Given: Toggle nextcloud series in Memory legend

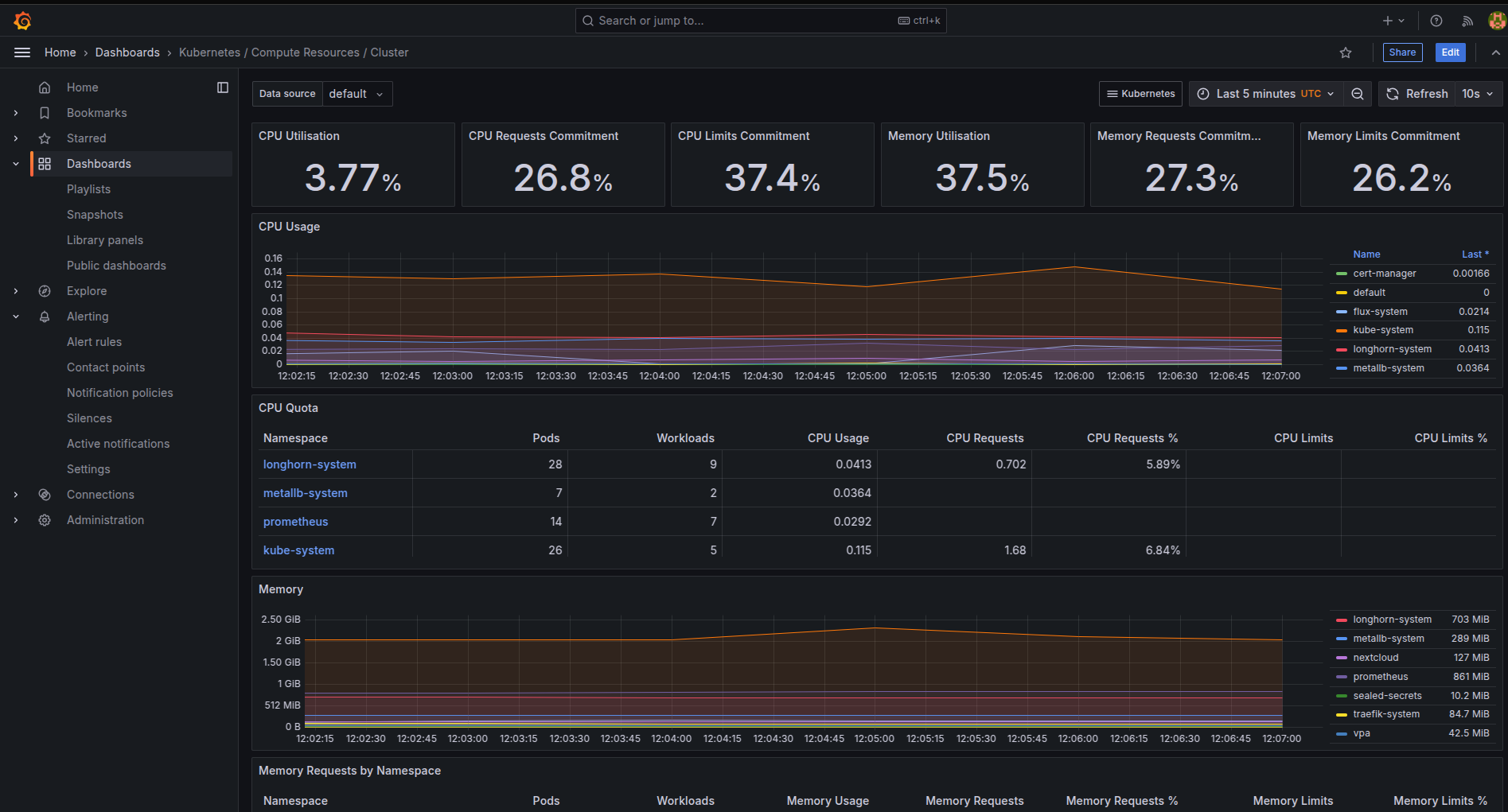Looking at the screenshot, I should pos(1375,658).
